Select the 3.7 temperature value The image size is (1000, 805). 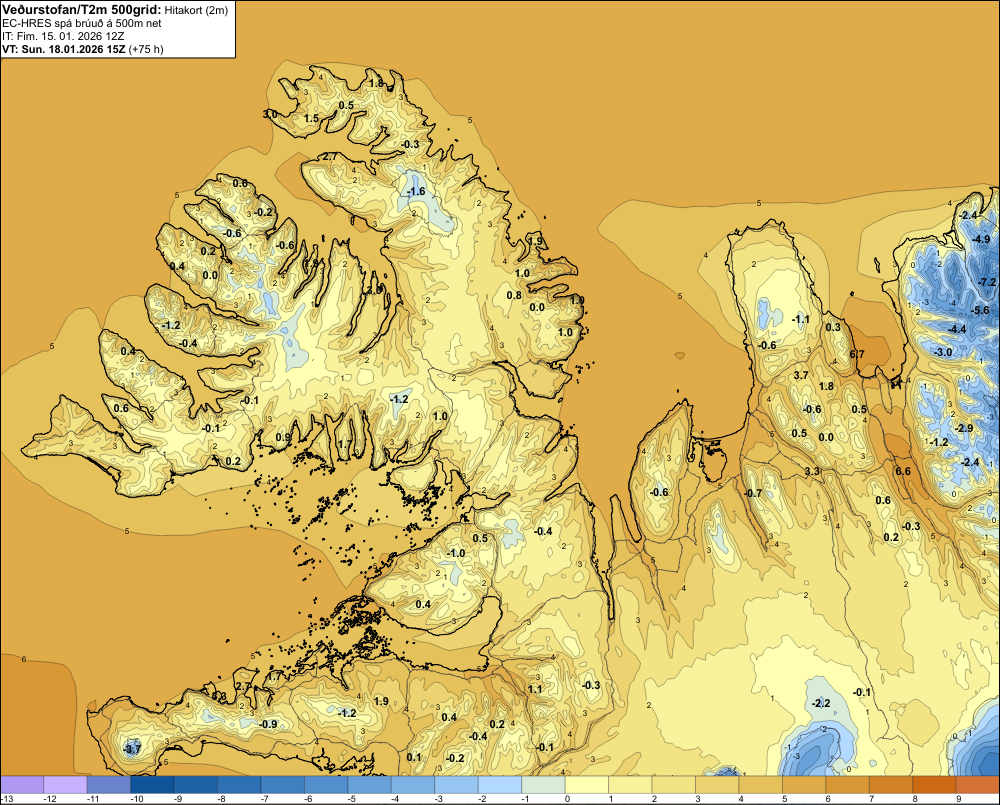(801, 375)
